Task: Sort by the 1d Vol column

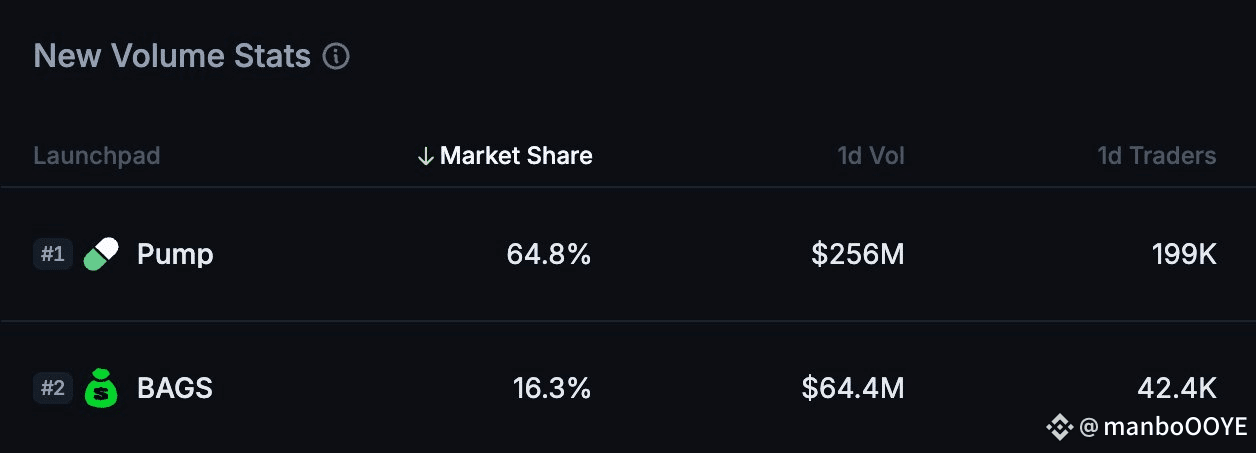Action: coord(871,156)
